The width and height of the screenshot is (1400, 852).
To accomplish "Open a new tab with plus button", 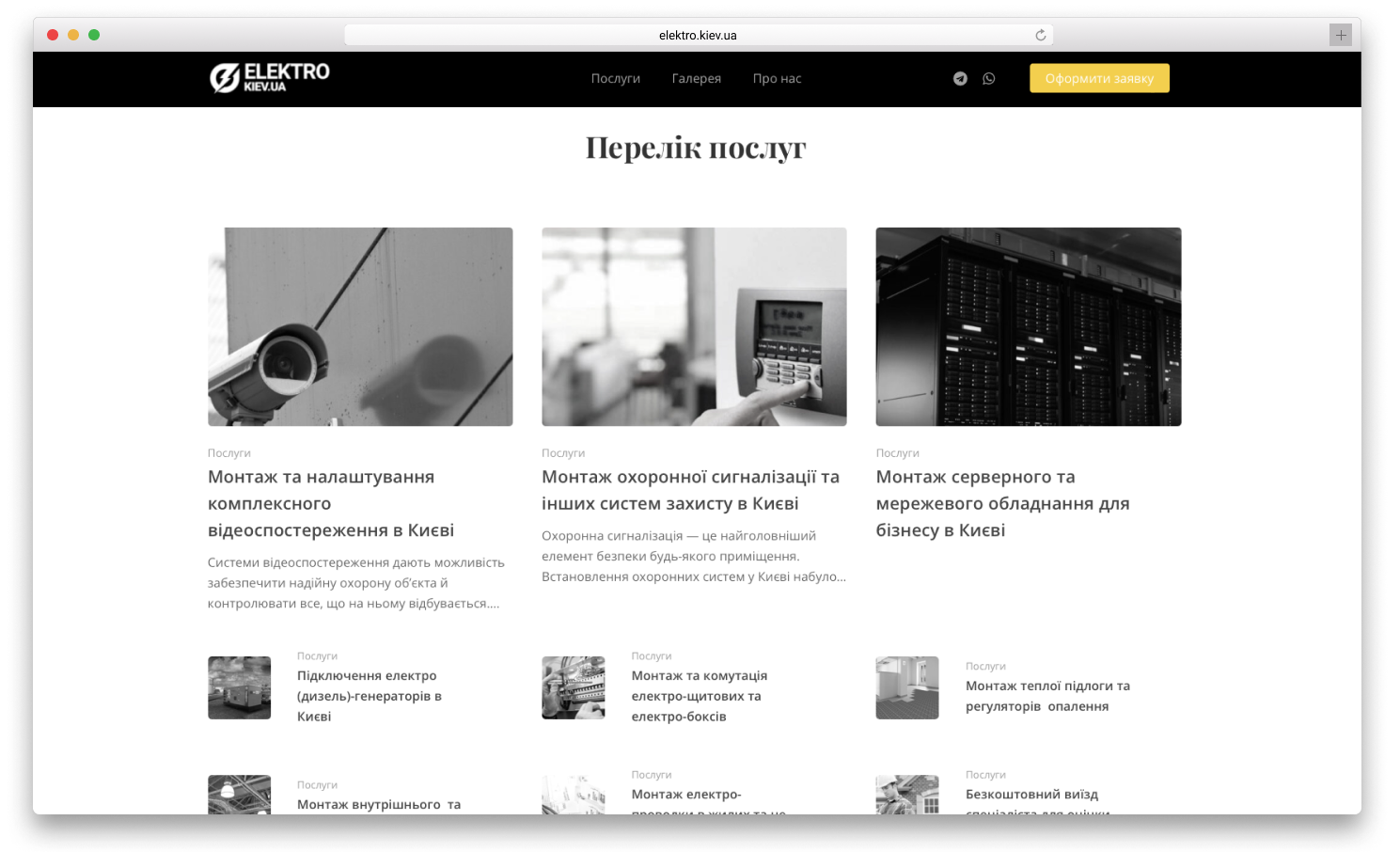I will pos(1340,36).
